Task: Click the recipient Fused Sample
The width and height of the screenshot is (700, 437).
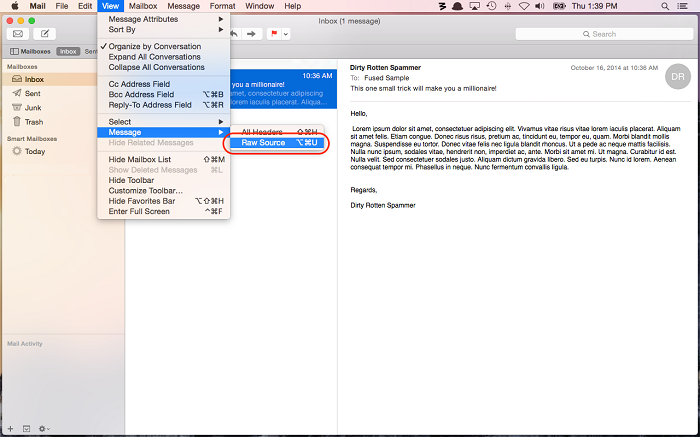Action: pos(387,78)
